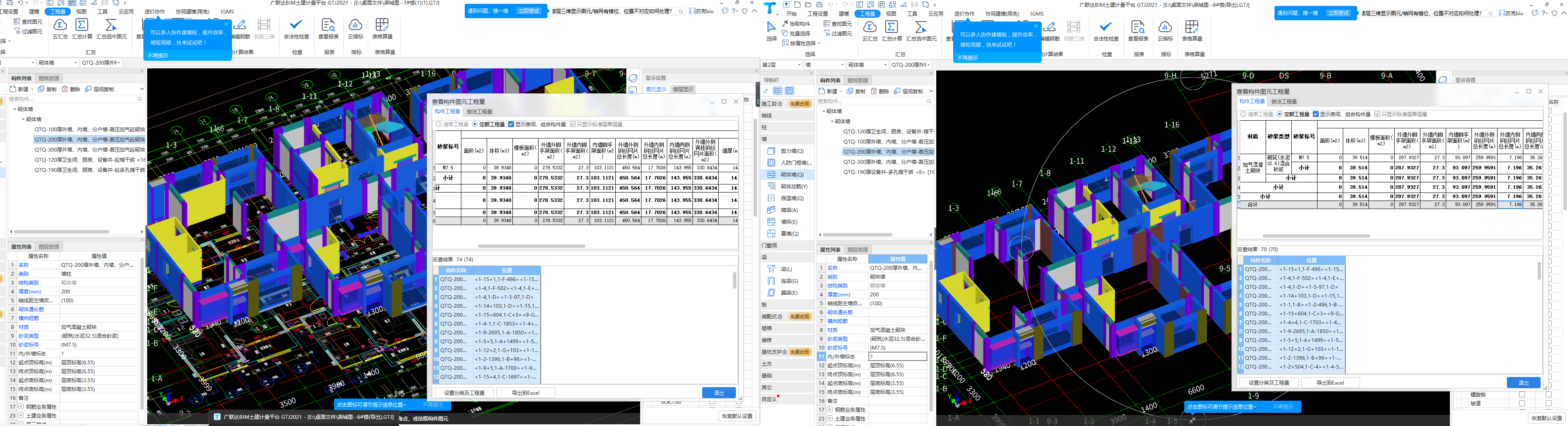Click 恢复默认设置 button in right window
The image size is (1568, 426).
1547,418
